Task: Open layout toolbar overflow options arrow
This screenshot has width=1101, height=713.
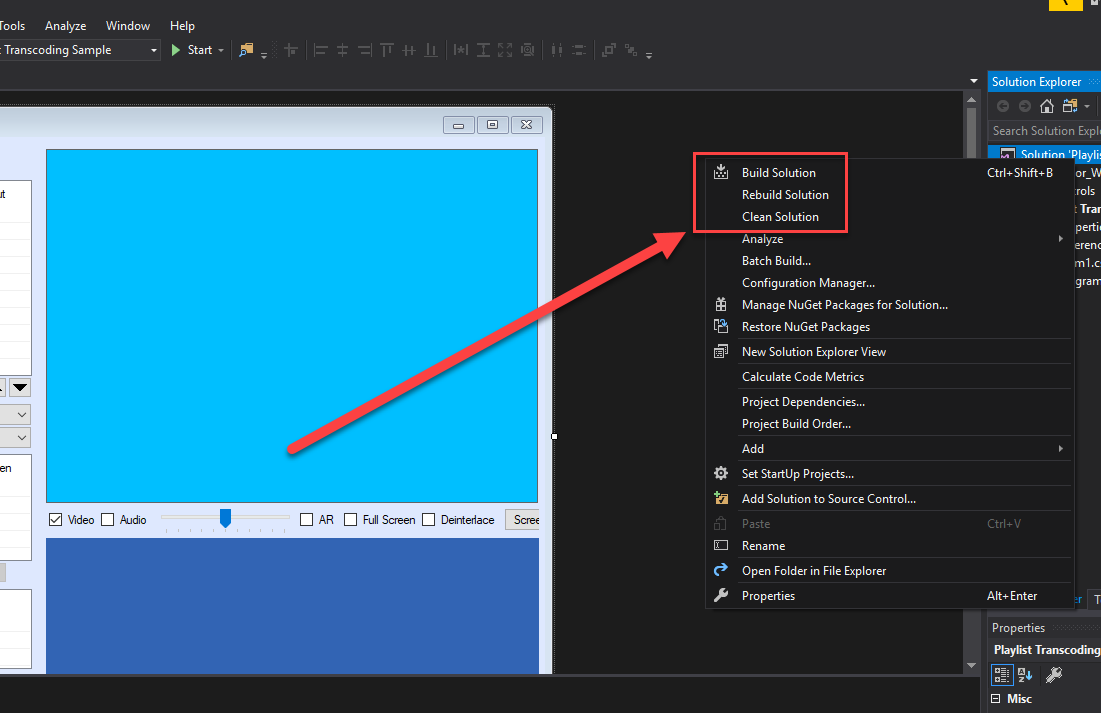Action: 649,55
